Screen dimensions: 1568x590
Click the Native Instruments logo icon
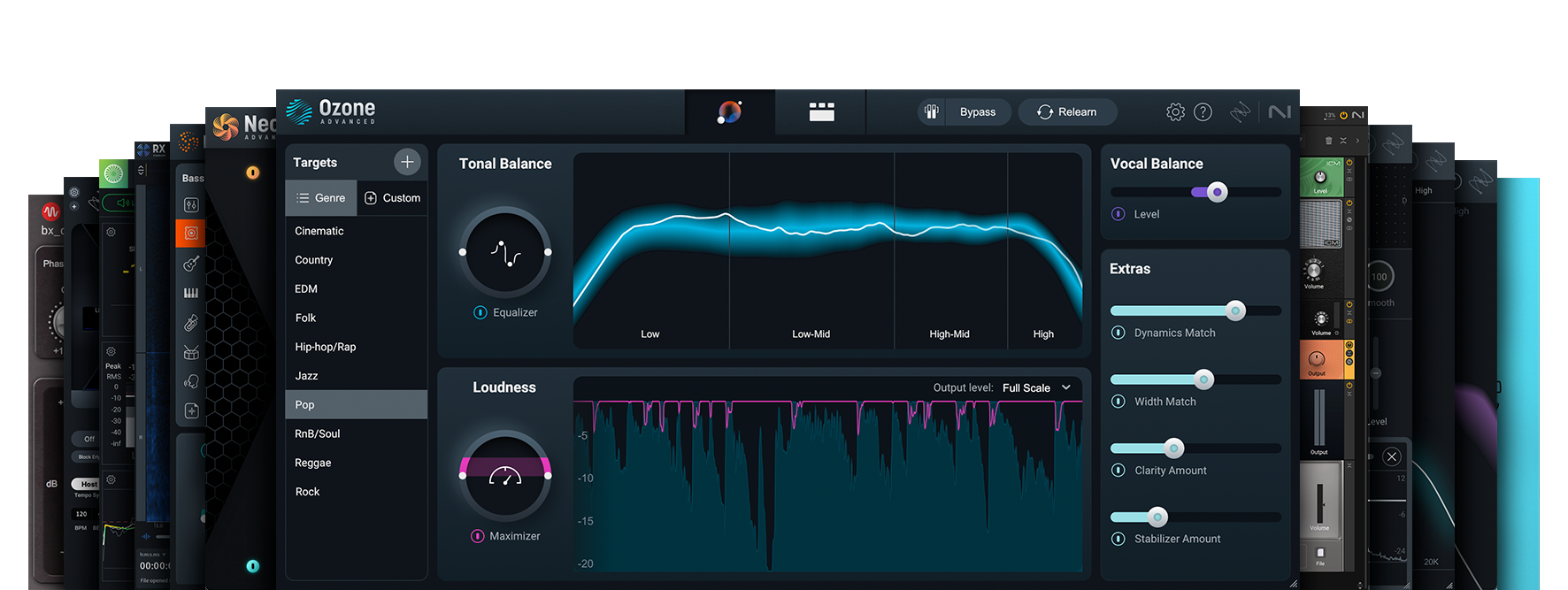click(x=1280, y=111)
